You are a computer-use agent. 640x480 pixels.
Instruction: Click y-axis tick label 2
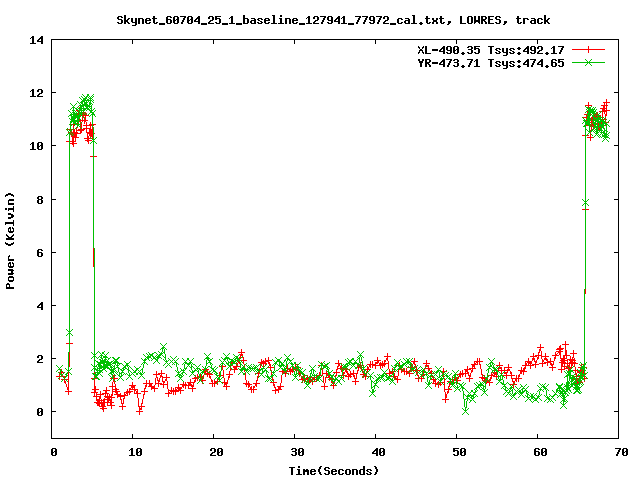[40, 359]
